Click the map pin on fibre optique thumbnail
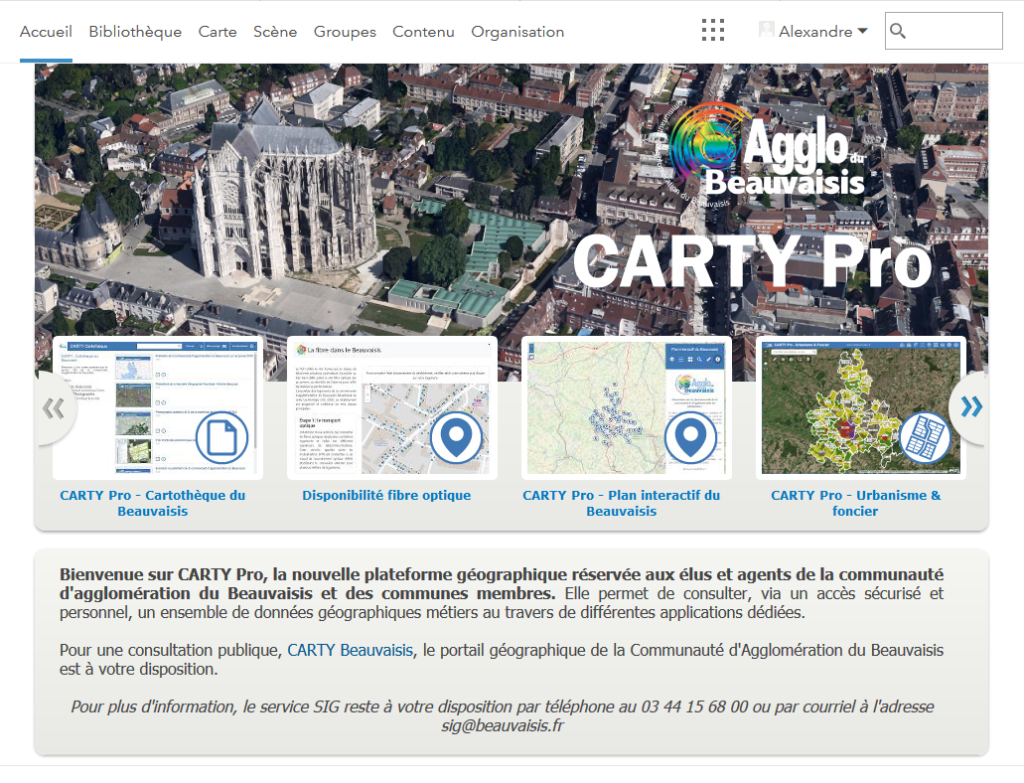 point(456,437)
